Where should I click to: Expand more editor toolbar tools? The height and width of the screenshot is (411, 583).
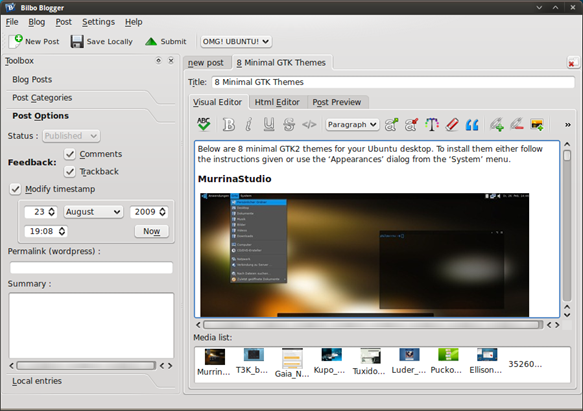[x=568, y=125]
